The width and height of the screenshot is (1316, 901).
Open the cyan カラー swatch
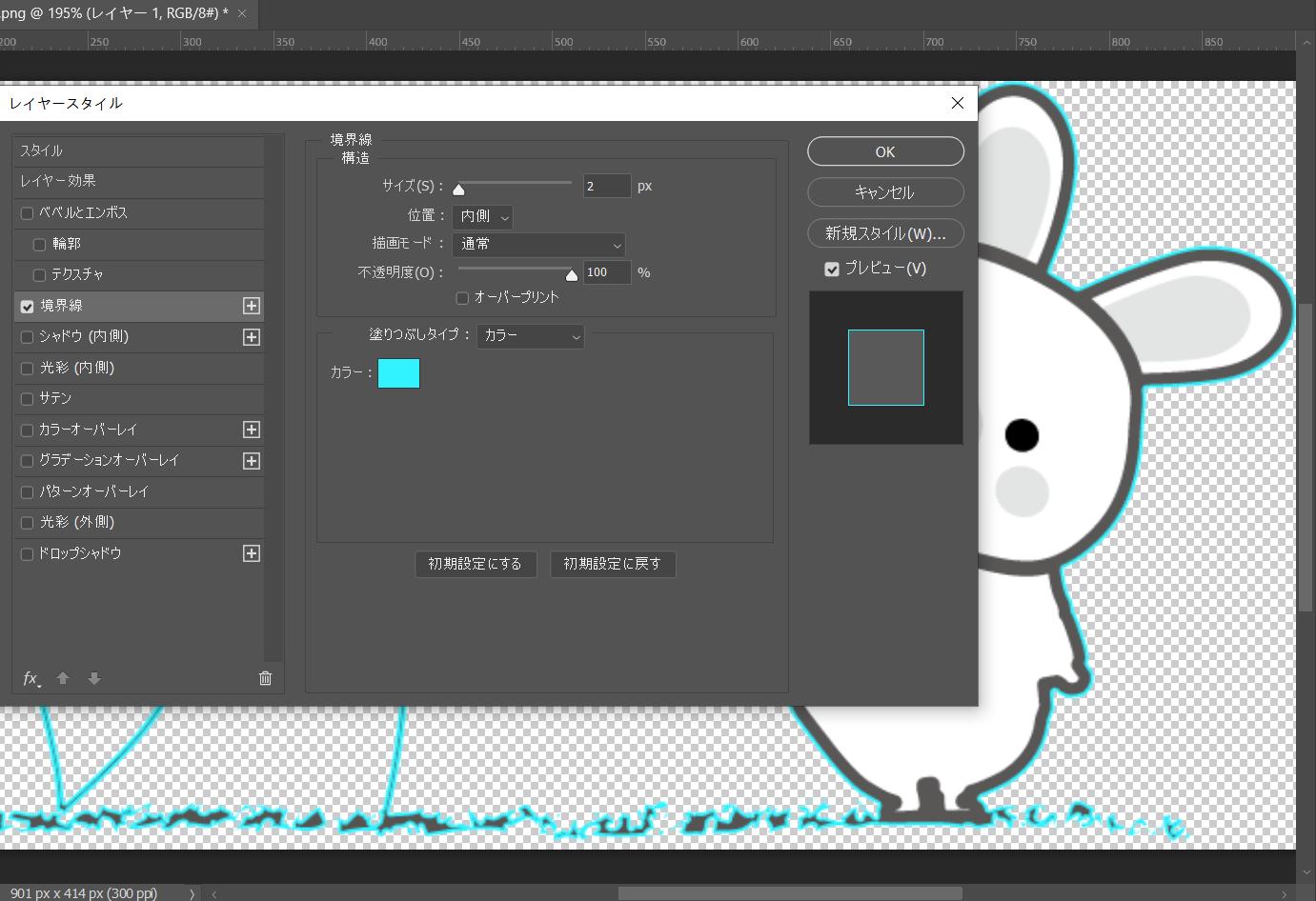398,373
